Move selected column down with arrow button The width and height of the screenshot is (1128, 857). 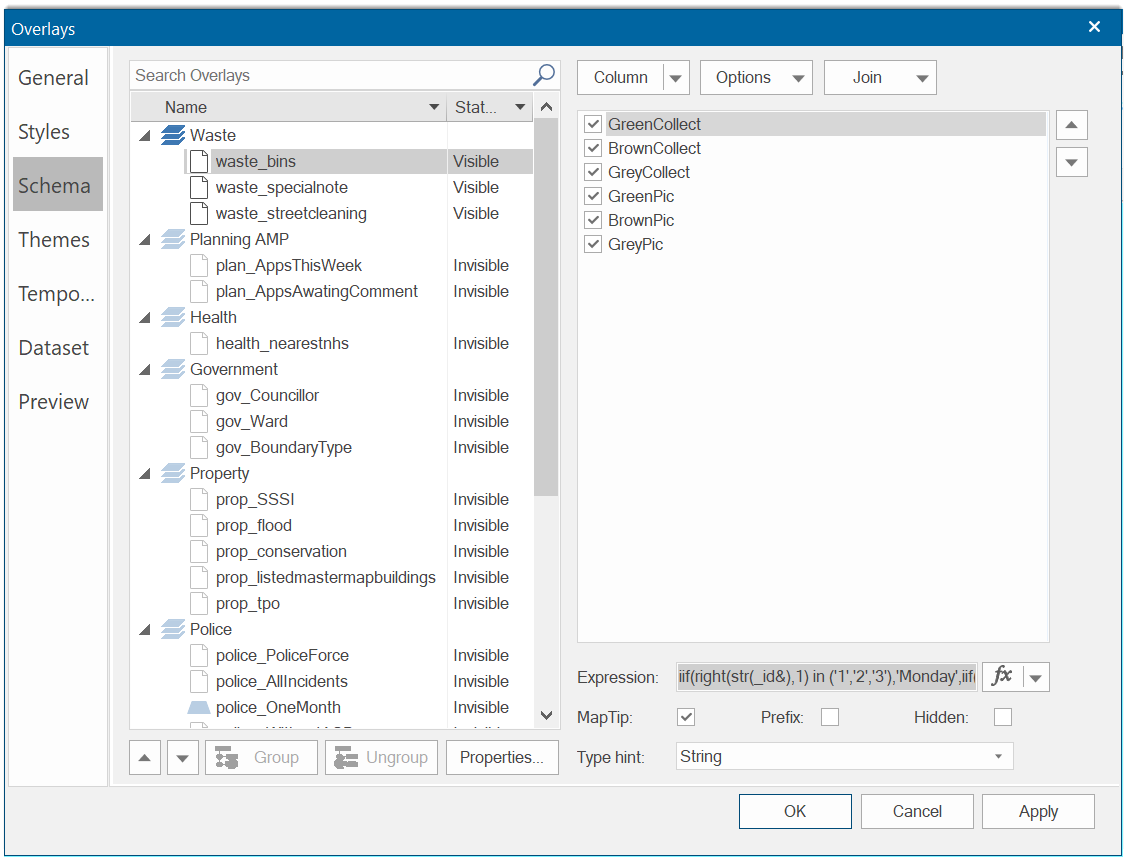coord(1071,161)
